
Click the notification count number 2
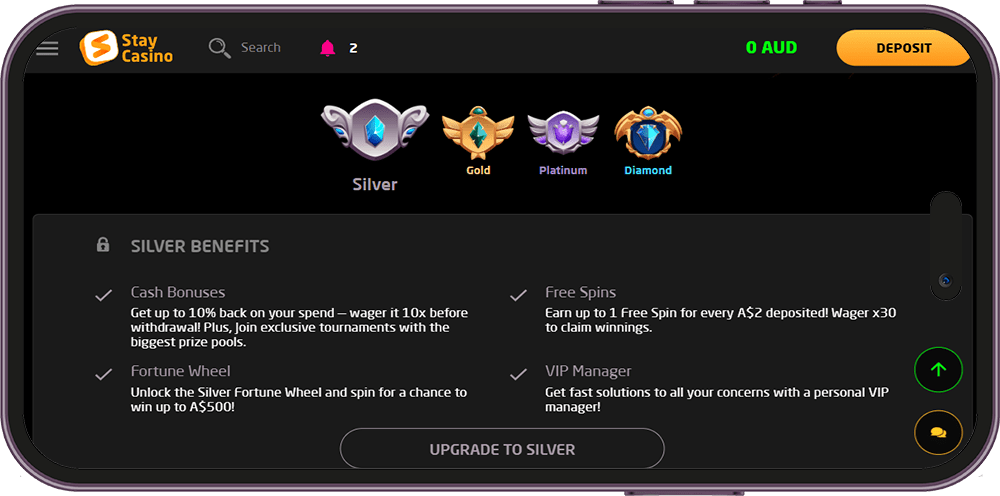tap(353, 48)
